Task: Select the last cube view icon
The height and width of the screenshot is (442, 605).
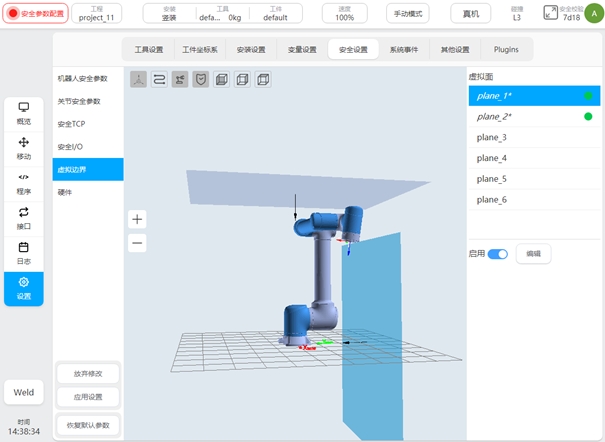Action: pyautogui.click(x=263, y=80)
